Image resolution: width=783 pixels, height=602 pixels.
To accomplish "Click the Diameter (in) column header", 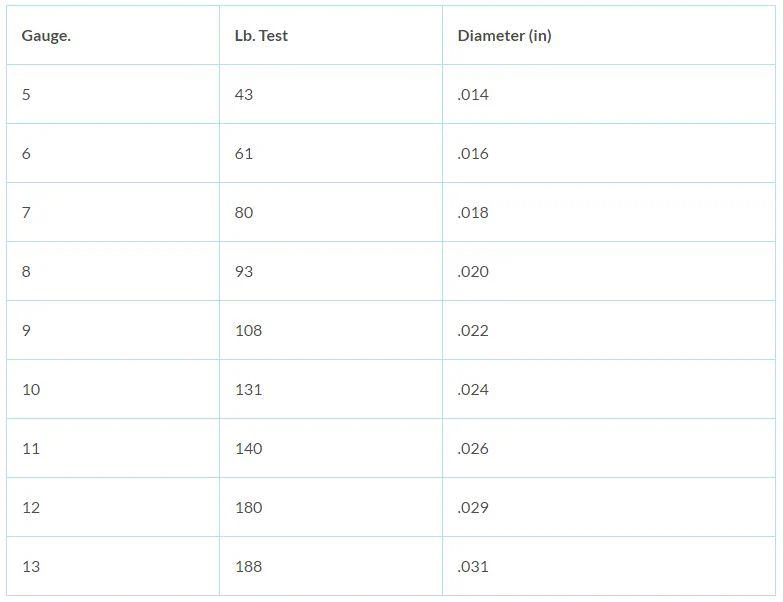I will (504, 36).
